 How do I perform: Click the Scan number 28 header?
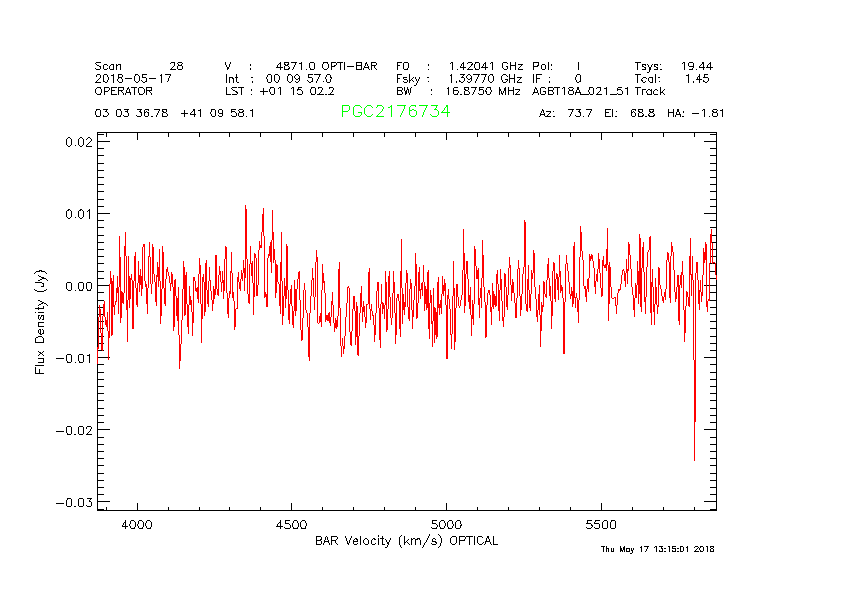[139, 65]
